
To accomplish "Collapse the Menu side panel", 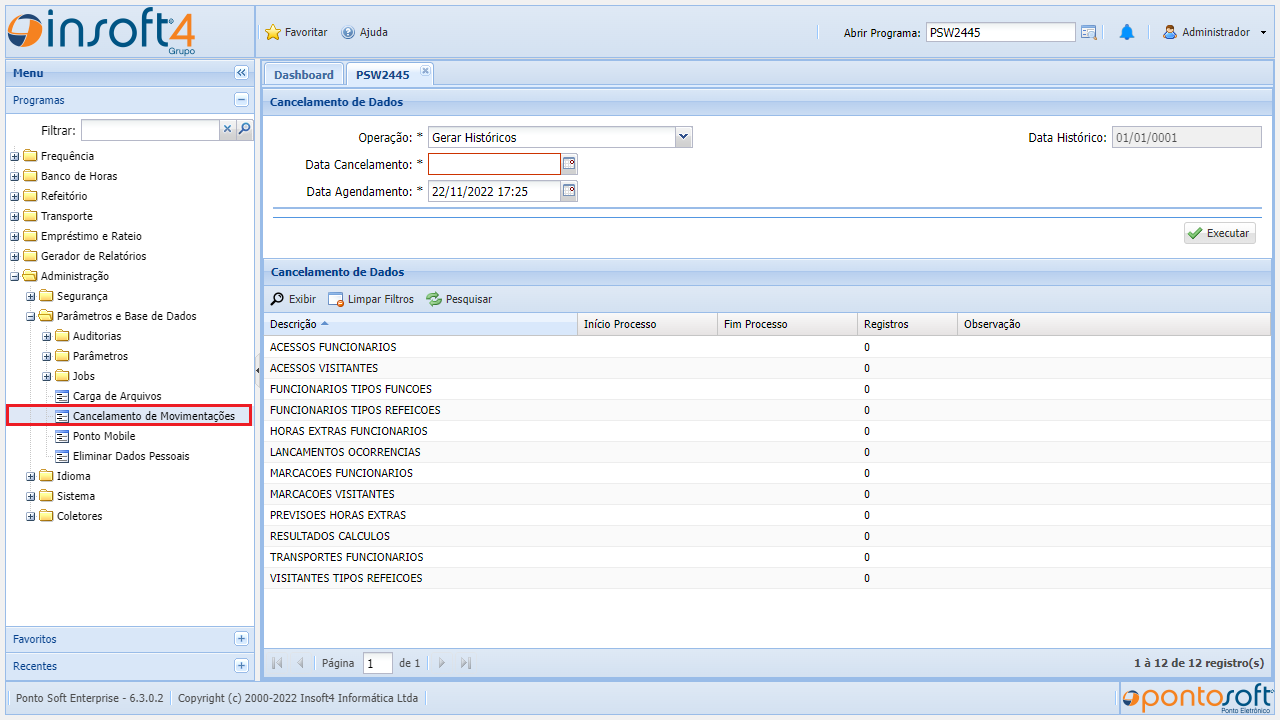I will tap(241, 73).
